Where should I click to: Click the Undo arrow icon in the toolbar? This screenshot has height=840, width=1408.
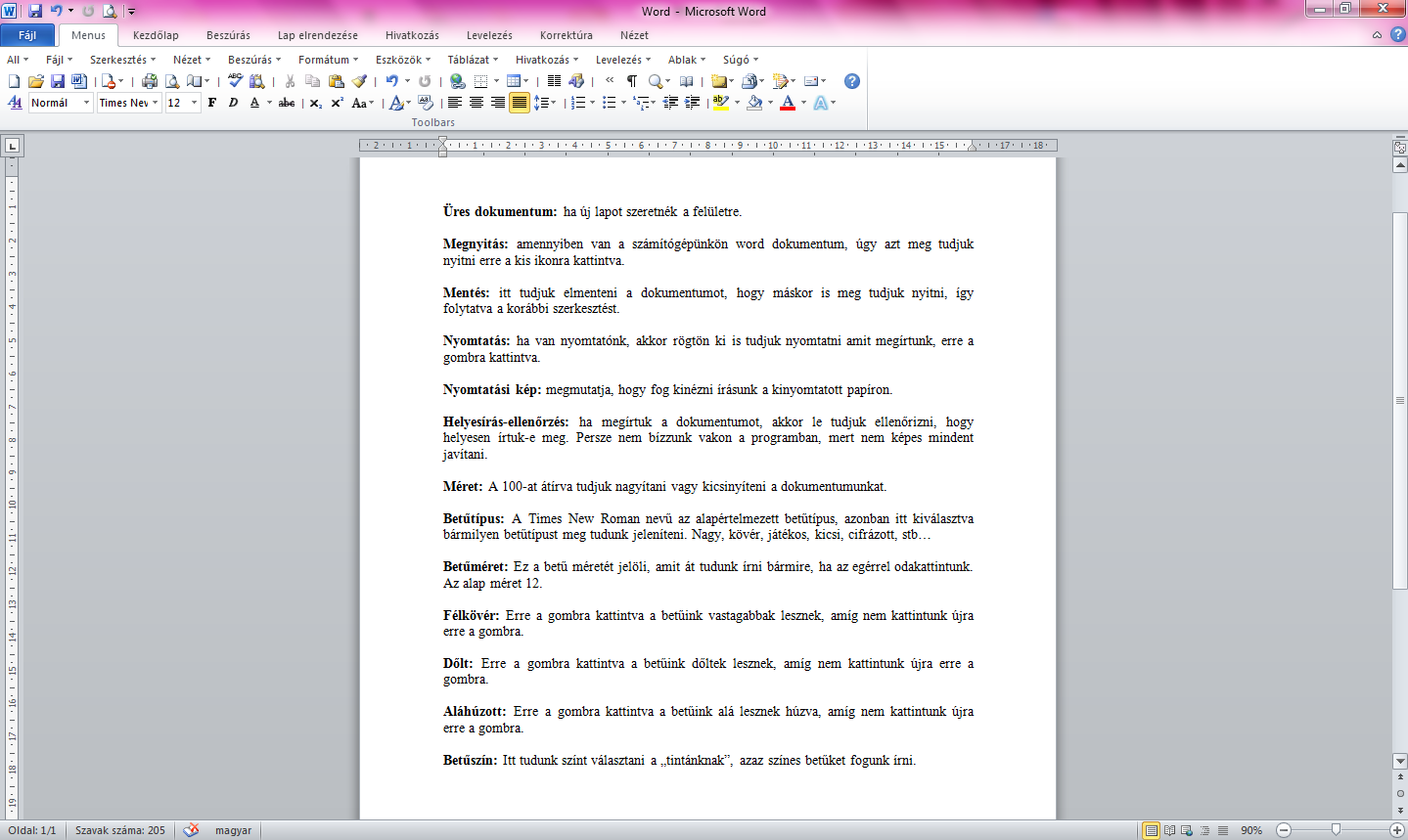pos(391,81)
